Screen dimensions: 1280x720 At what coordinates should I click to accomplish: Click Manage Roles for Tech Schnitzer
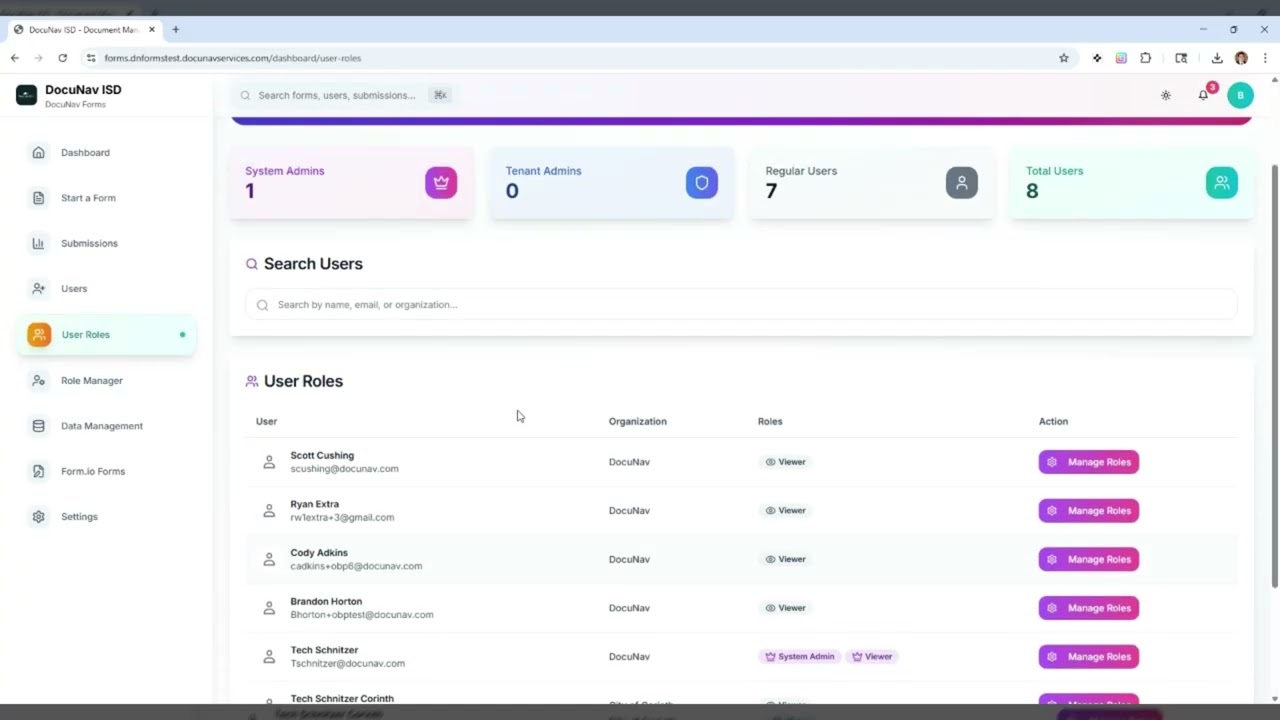tap(1089, 657)
